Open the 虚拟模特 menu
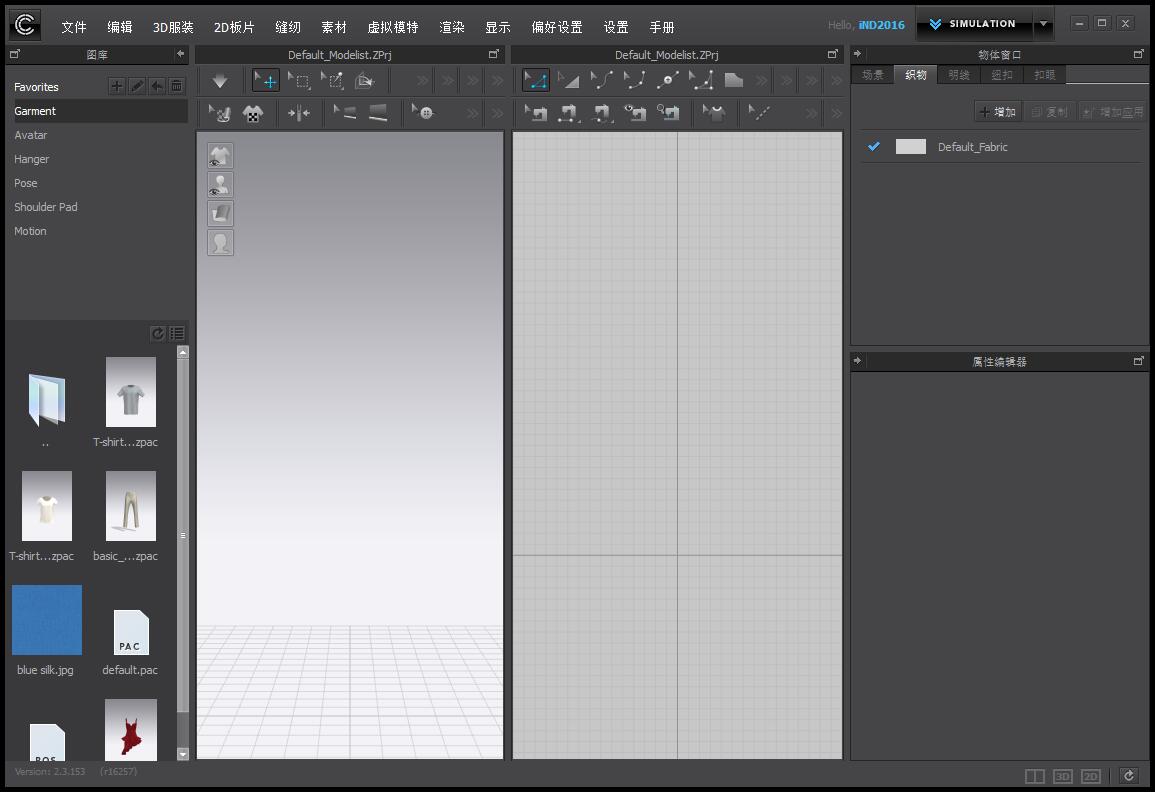The height and width of the screenshot is (792, 1155). [x=393, y=27]
